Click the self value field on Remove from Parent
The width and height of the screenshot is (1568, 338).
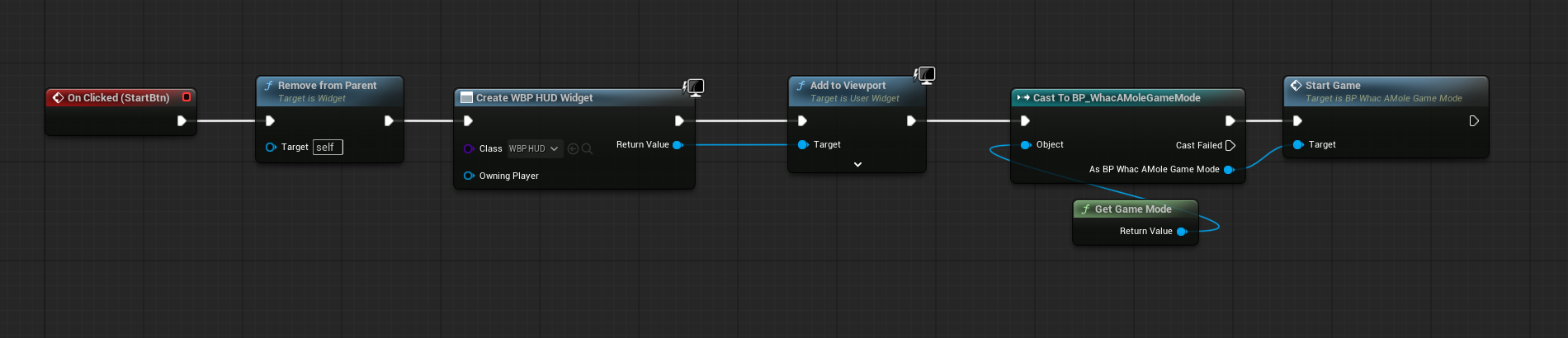[328, 148]
